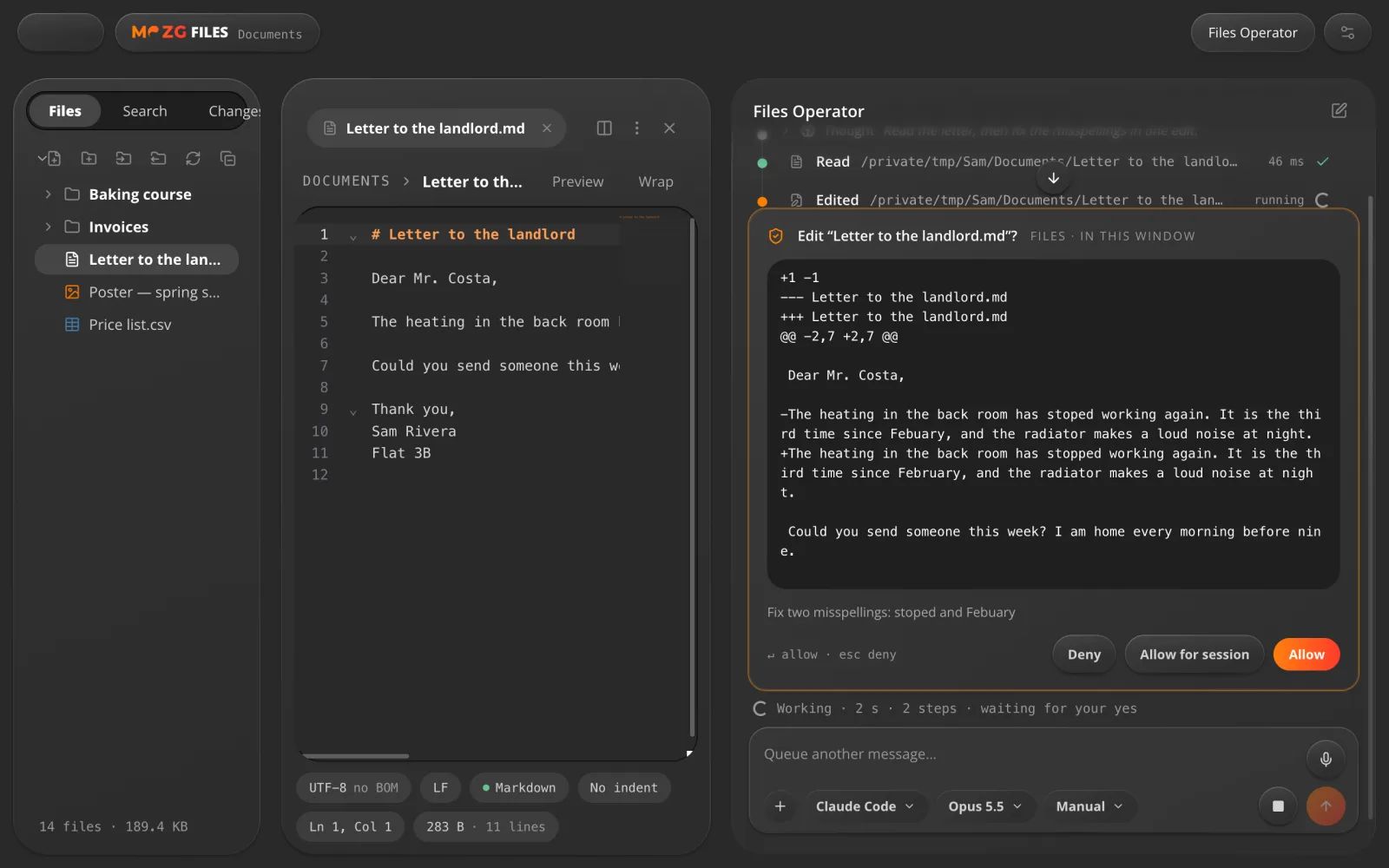Expand the Baking course folder
Screen dimensions: 1389x868
coord(48,194)
